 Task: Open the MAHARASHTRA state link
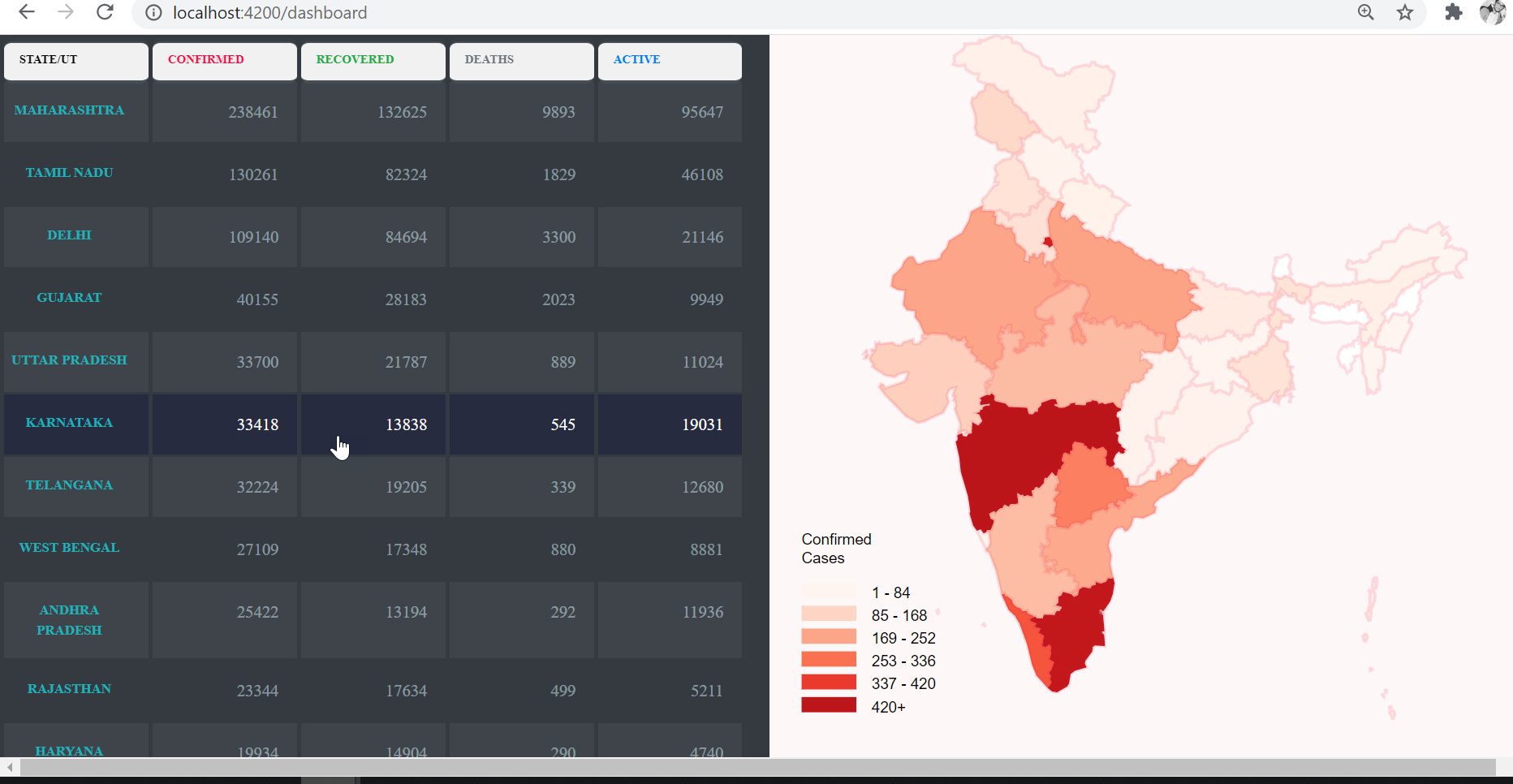[70, 110]
